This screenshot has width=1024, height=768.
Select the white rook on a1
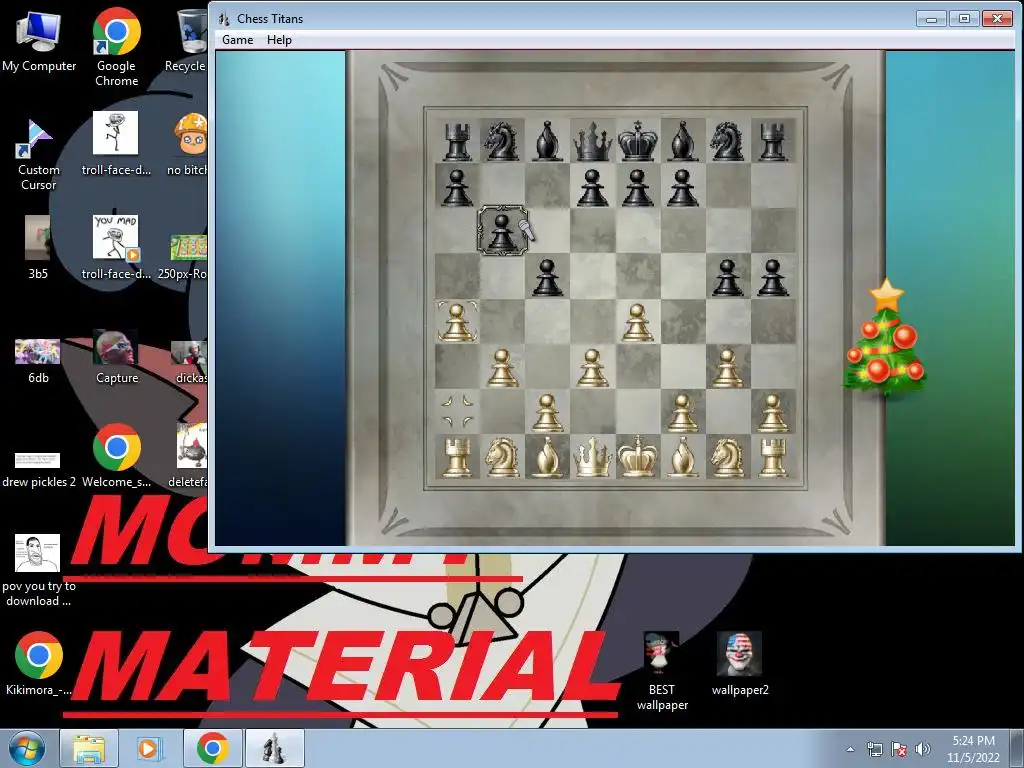457,457
